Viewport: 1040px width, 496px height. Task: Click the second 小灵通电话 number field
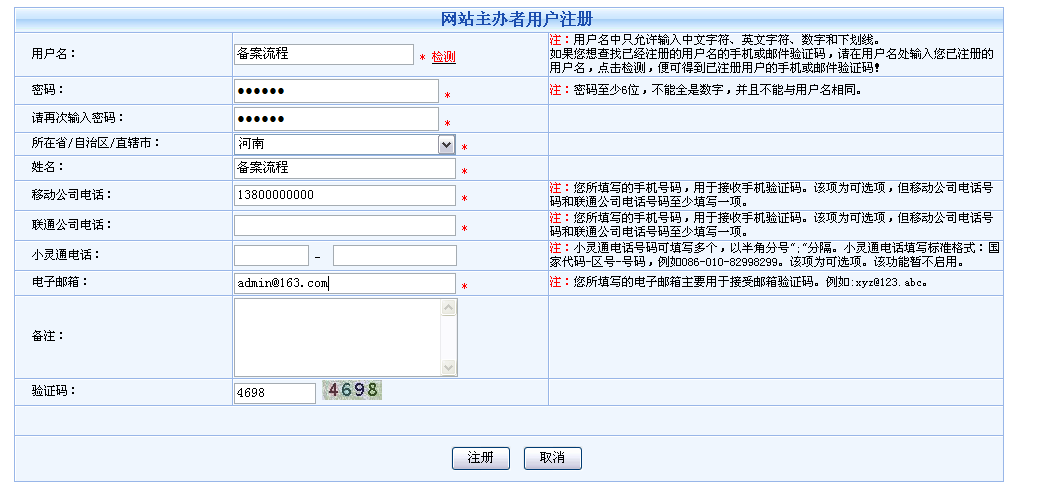click(x=395, y=255)
